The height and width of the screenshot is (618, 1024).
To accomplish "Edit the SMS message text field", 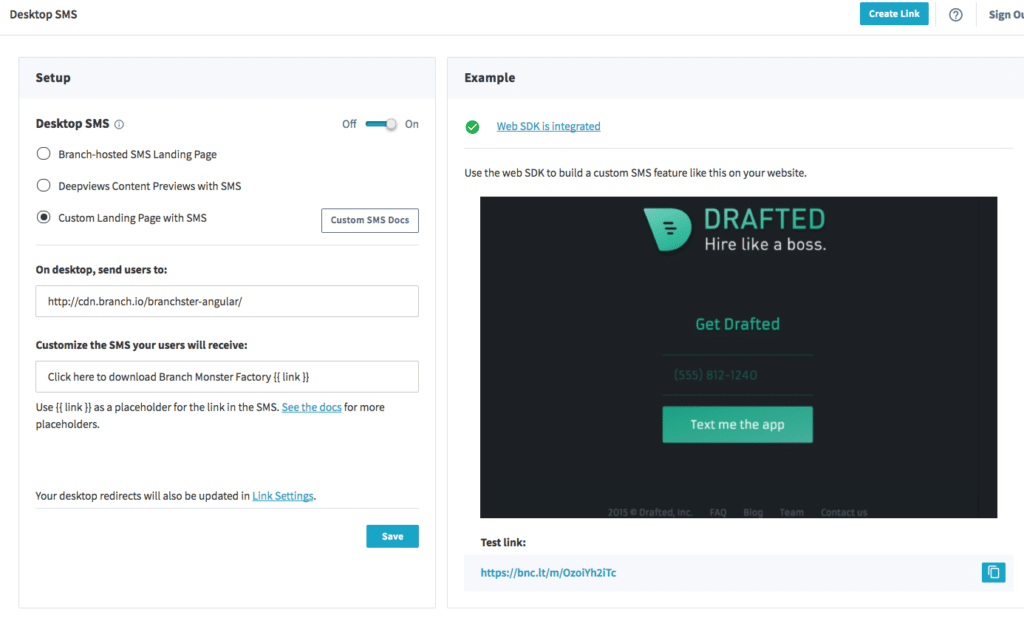I will point(227,377).
